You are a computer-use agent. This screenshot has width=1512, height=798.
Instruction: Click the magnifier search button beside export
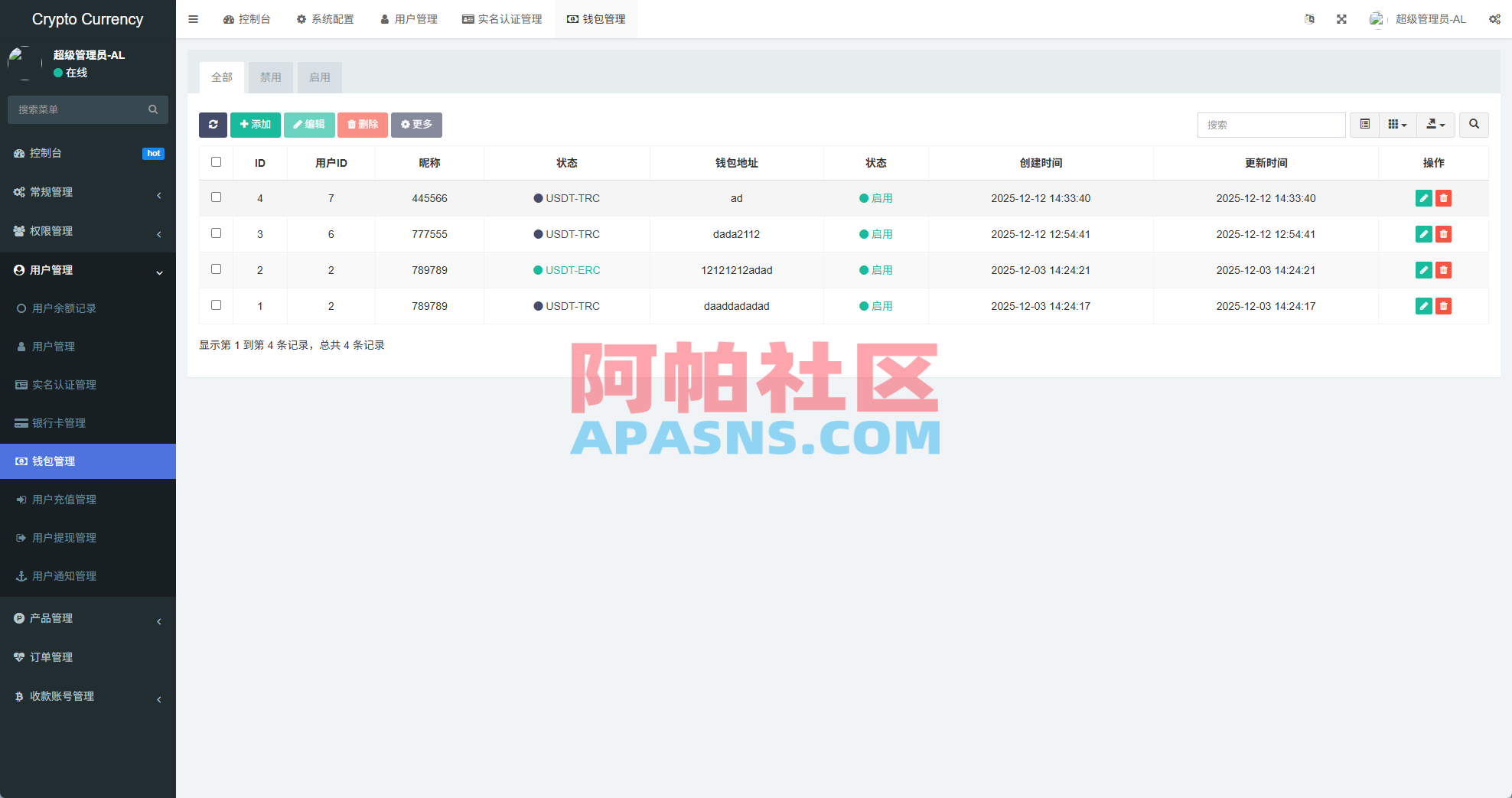coord(1474,125)
